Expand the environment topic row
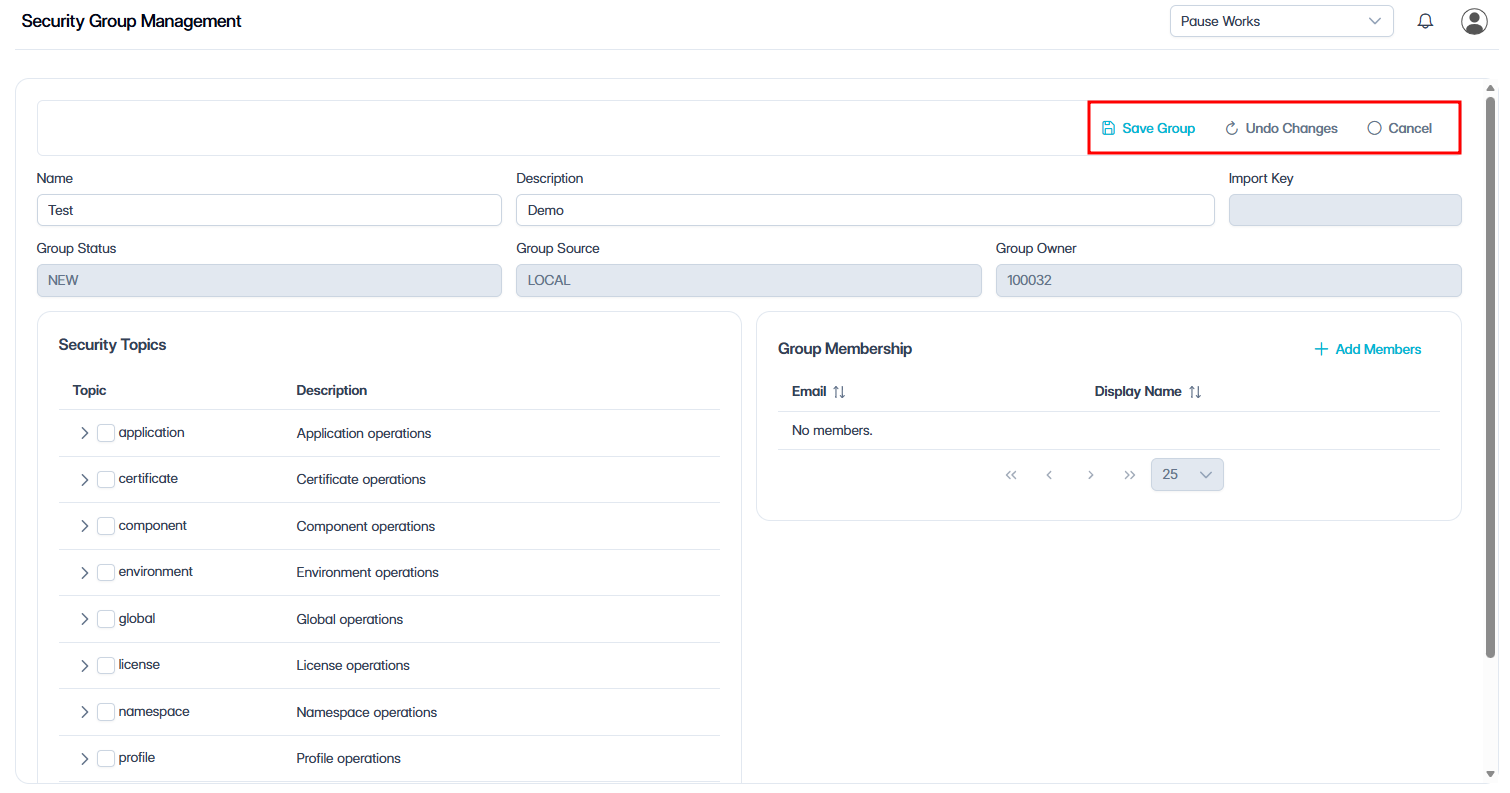 click(84, 572)
